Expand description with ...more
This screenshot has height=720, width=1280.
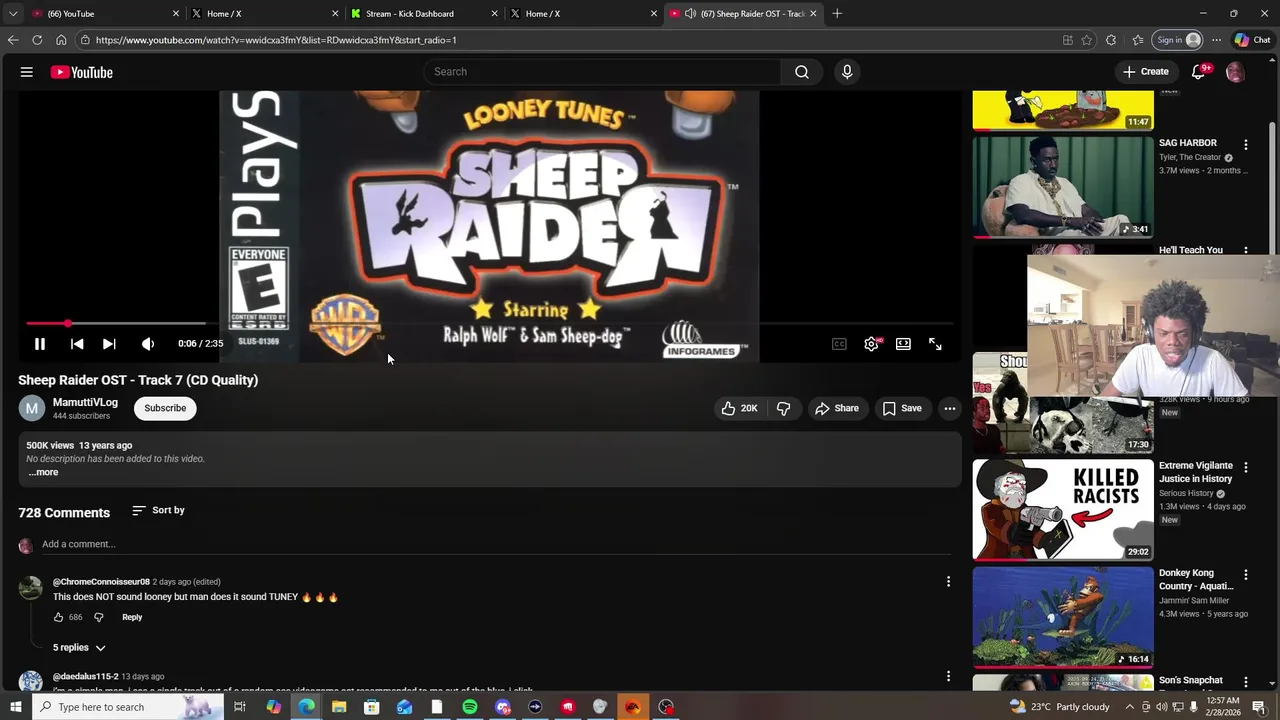(x=43, y=472)
